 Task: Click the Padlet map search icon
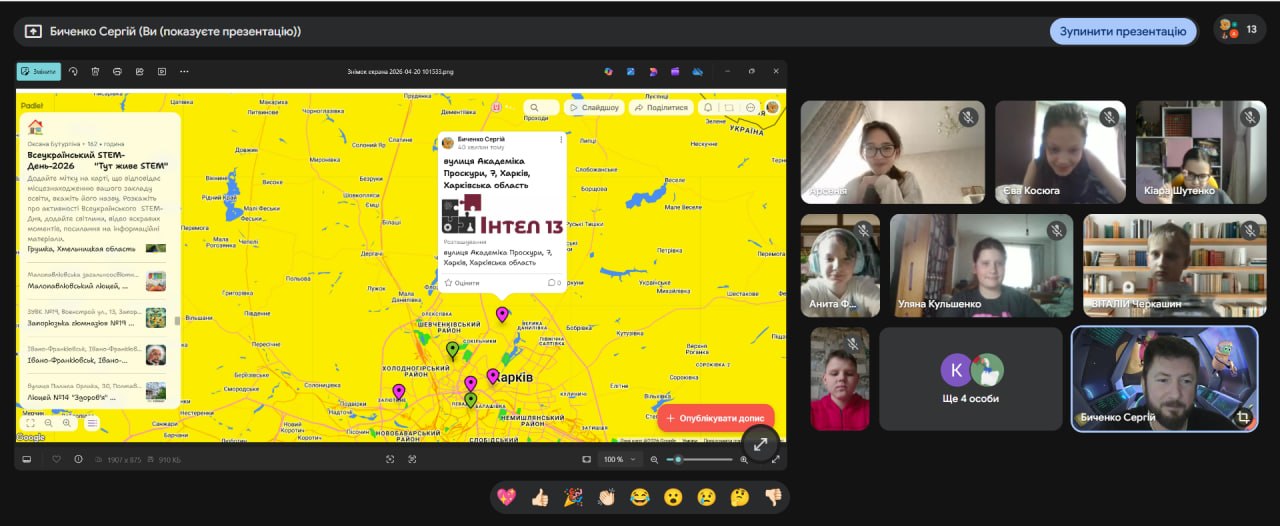point(536,108)
